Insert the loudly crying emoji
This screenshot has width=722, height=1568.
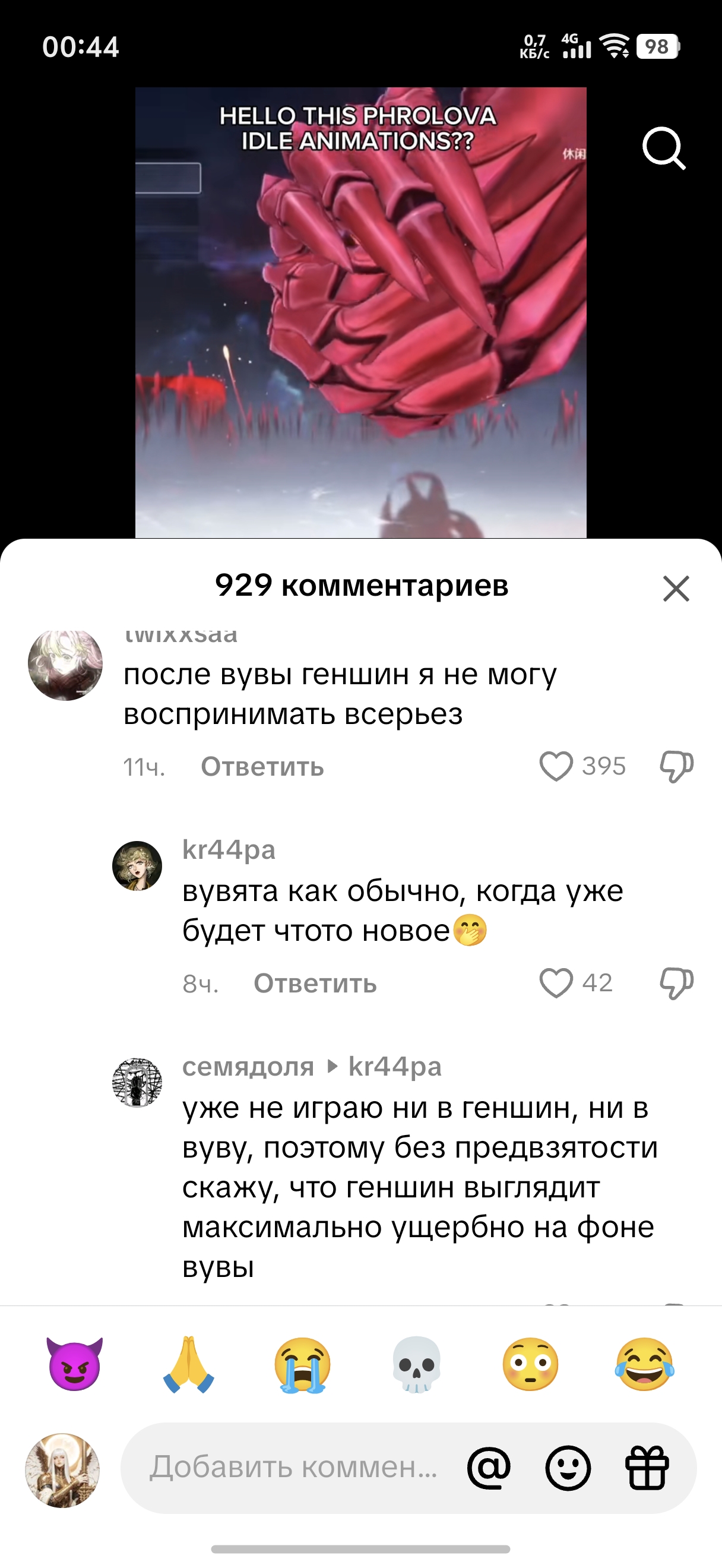click(303, 1364)
